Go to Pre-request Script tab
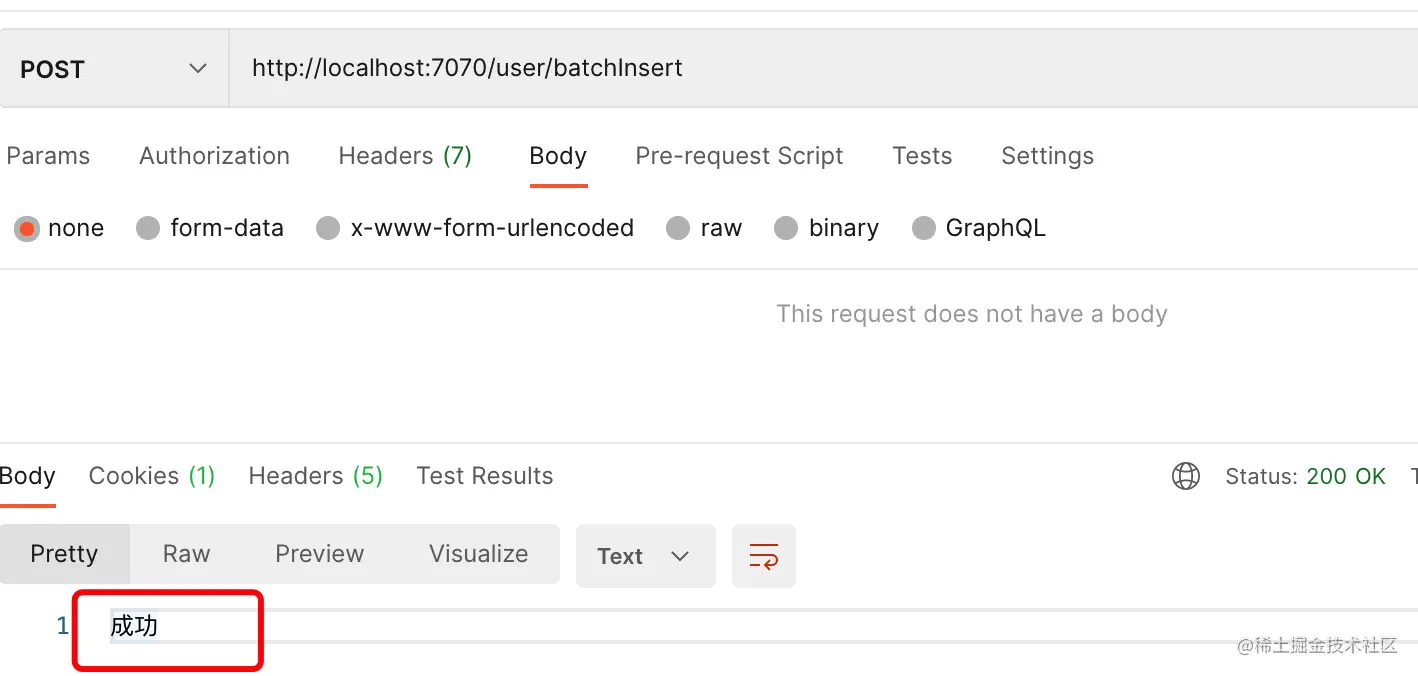This screenshot has width=1418, height=676. pos(739,156)
